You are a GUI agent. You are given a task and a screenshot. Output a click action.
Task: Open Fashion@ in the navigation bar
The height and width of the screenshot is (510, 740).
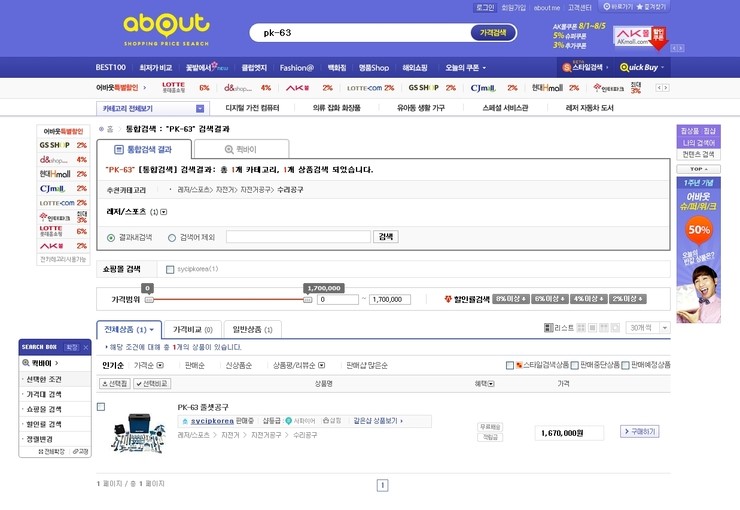point(296,68)
